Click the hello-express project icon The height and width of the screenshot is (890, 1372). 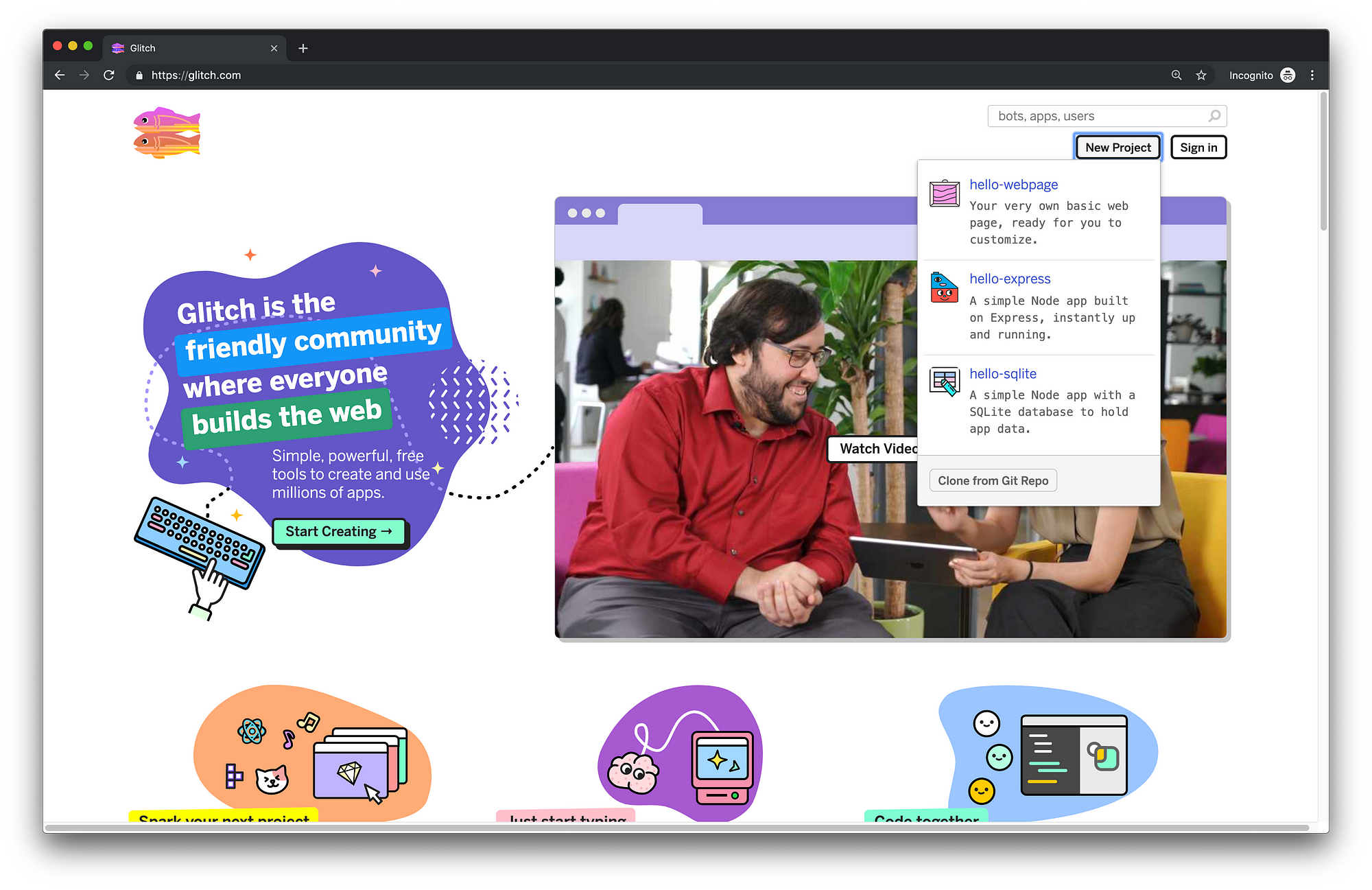(x=945, y=288)
